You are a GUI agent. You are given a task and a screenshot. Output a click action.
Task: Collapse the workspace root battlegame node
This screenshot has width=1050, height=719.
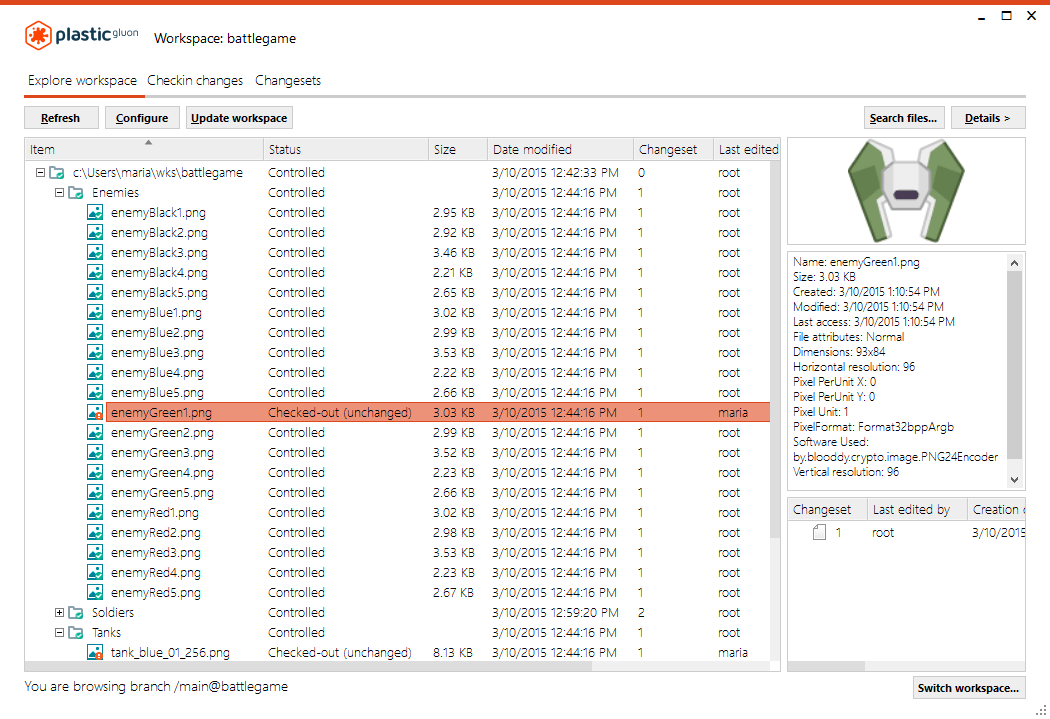pos(40,173)
